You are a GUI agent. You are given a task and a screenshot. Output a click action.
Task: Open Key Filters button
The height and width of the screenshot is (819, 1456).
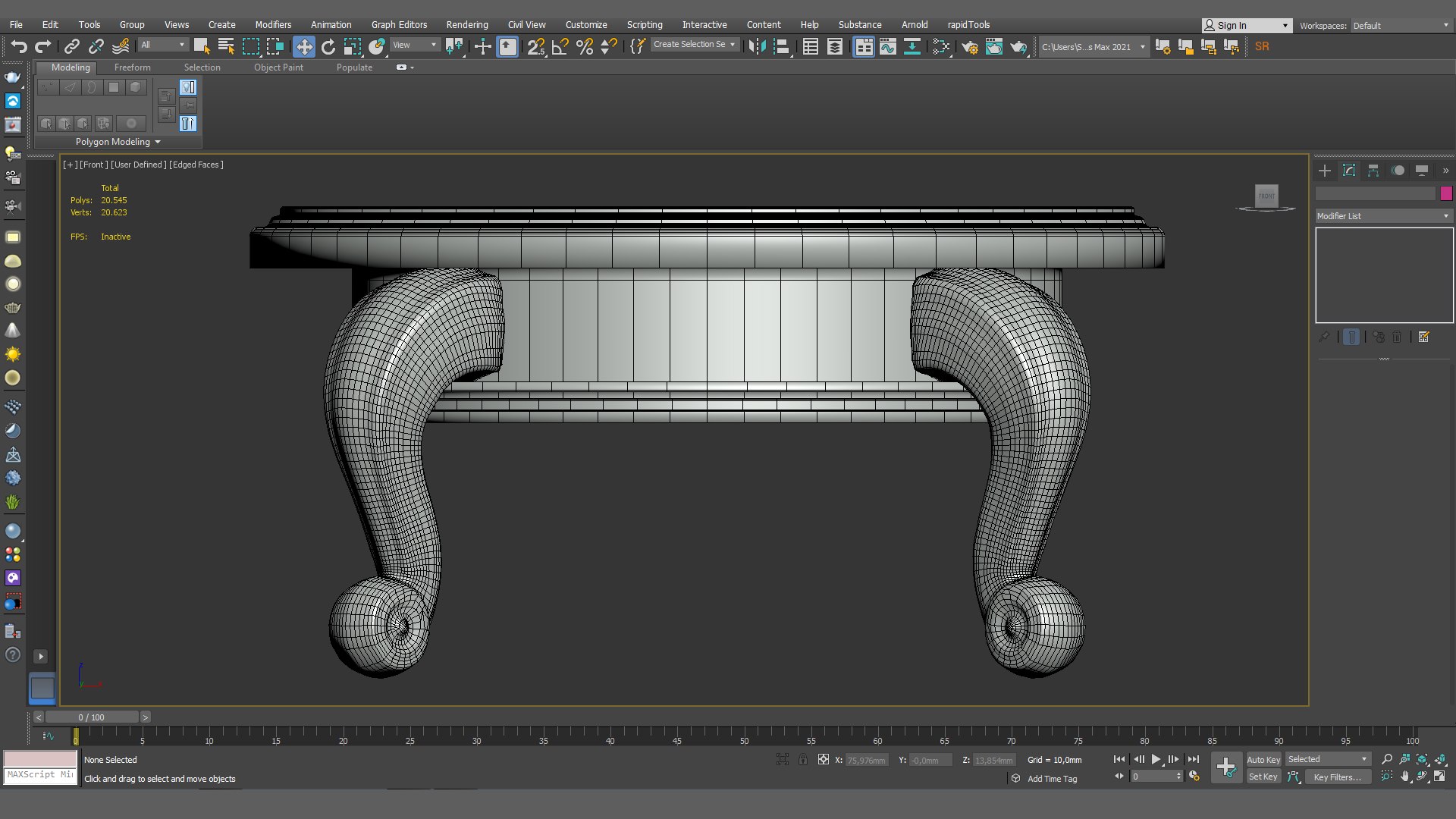[x=1337, y=777]
